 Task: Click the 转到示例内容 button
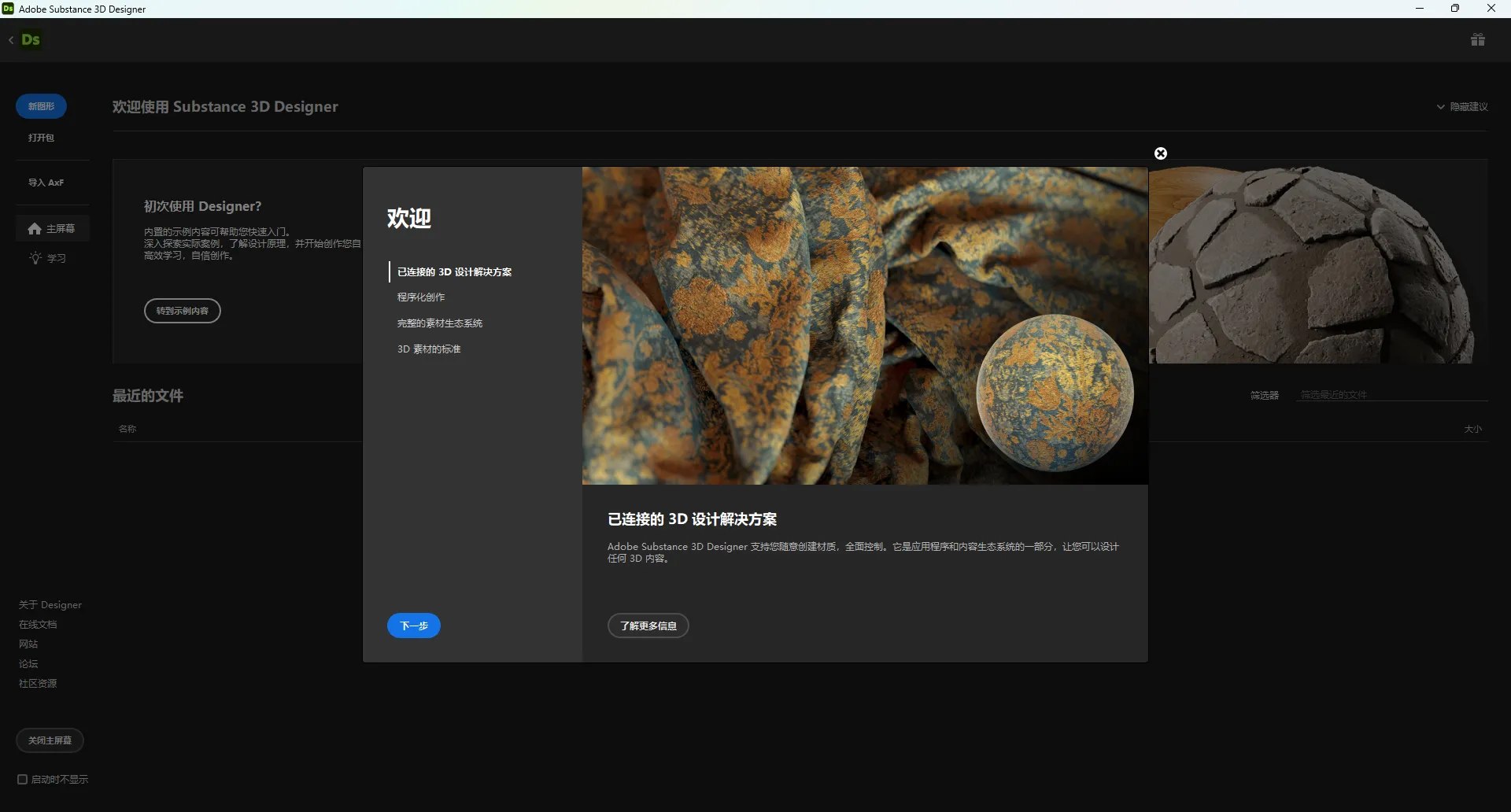[183, 311]
